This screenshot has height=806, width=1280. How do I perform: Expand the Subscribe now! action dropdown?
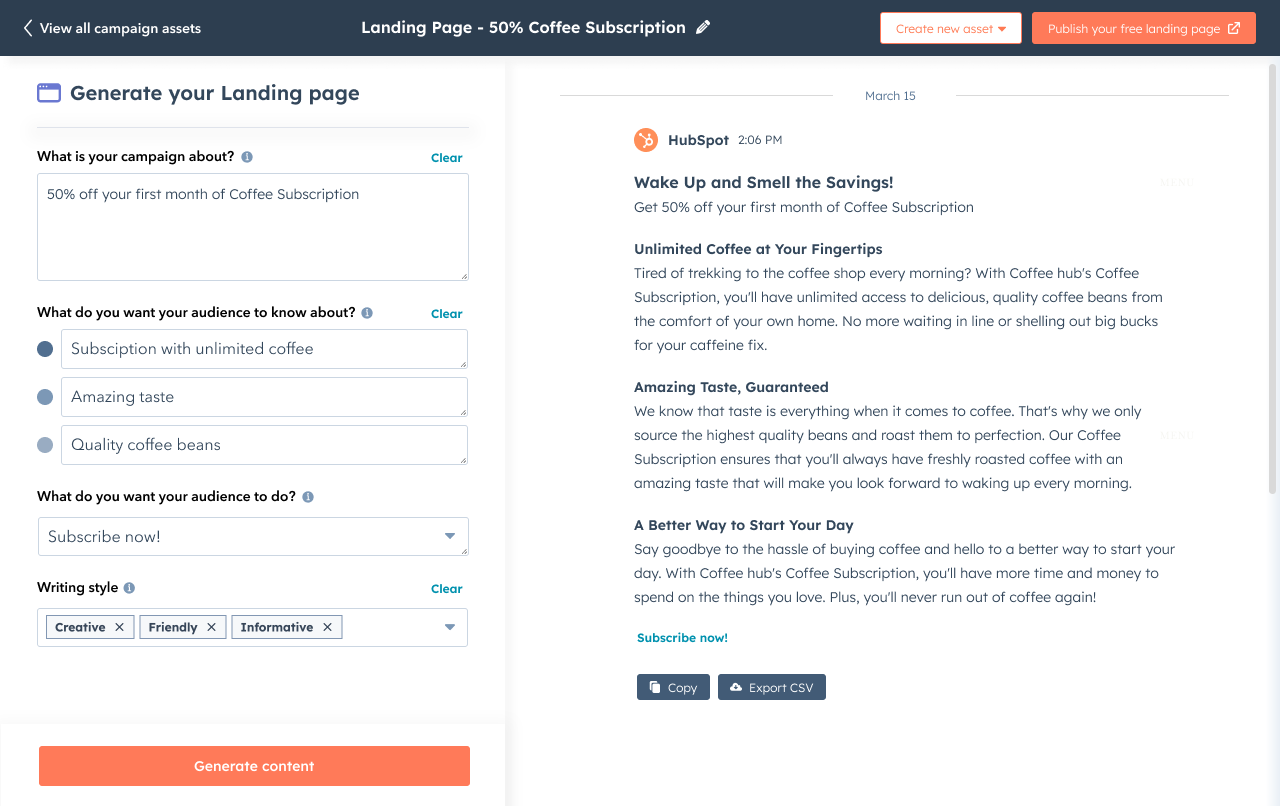(x=450, y=537)
